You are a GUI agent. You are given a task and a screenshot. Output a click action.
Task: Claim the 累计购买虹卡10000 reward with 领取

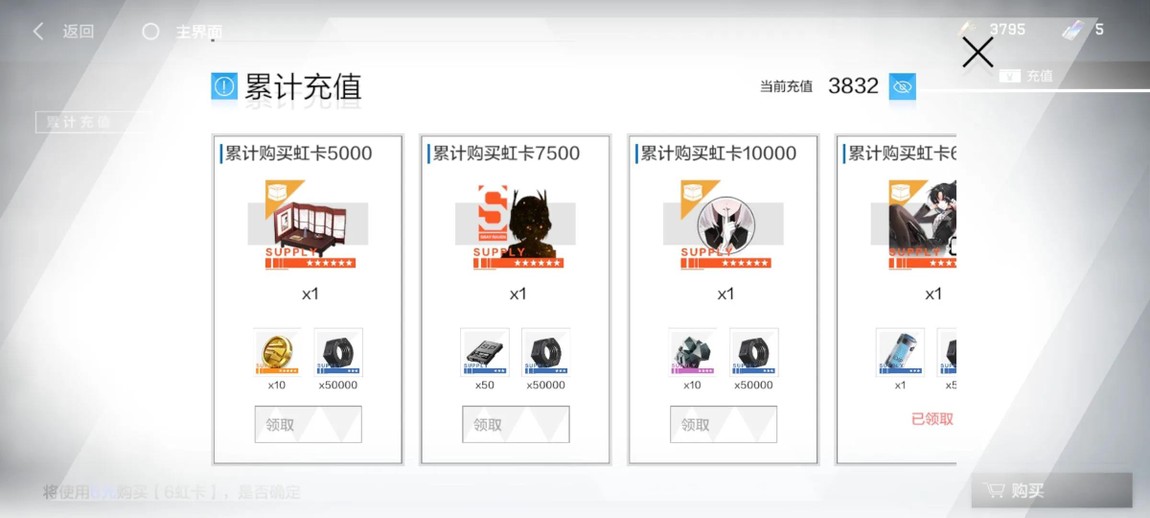pyautogui.click(x=723, y=424)
